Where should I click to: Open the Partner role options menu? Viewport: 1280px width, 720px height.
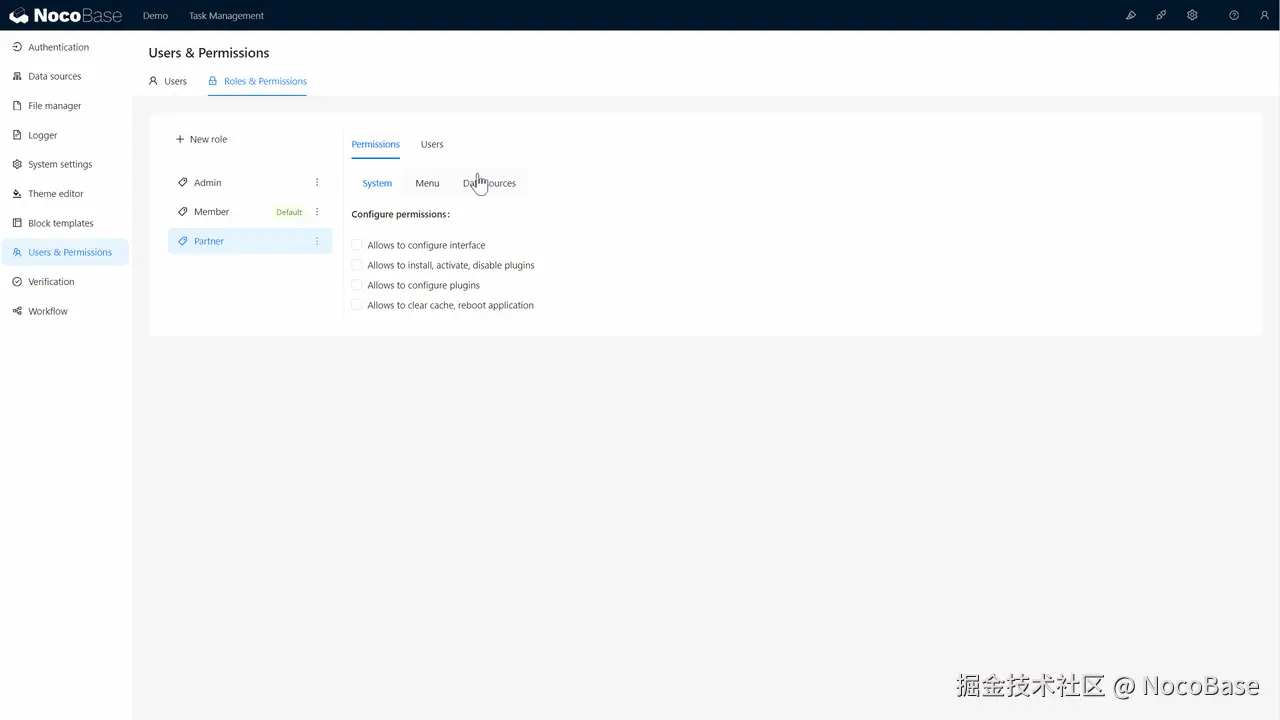pos(317,241)
